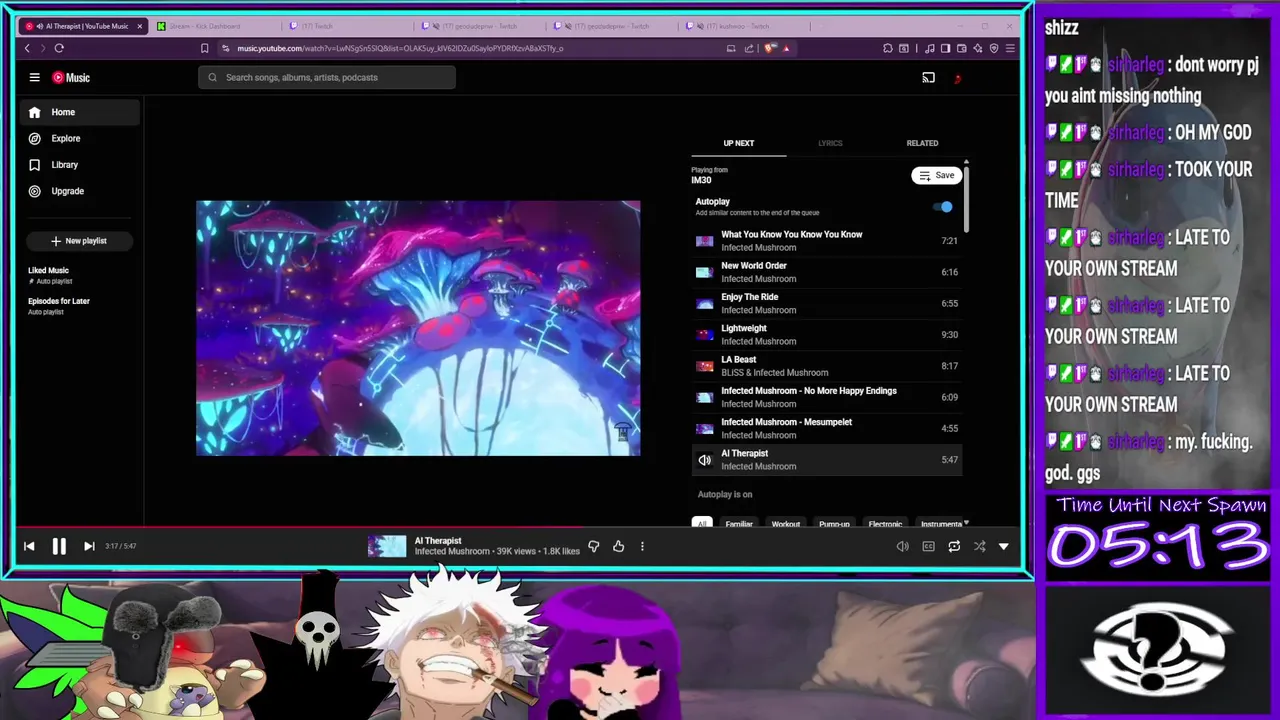Image resolution: width=1280 pixels, height=720 pixels.
Task: Click the YouTube Music logo
Action: [71, 77]
